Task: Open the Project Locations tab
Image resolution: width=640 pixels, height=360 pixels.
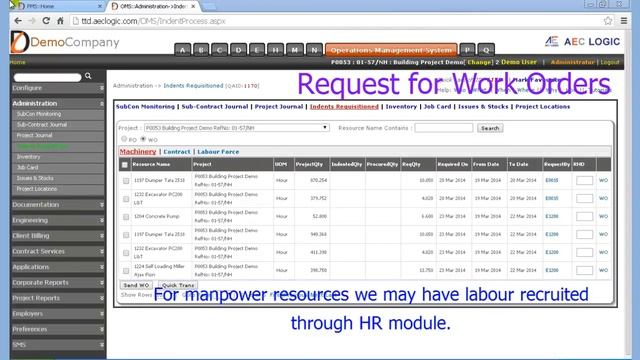Action: pyautogui.click(x=542, y=107)
